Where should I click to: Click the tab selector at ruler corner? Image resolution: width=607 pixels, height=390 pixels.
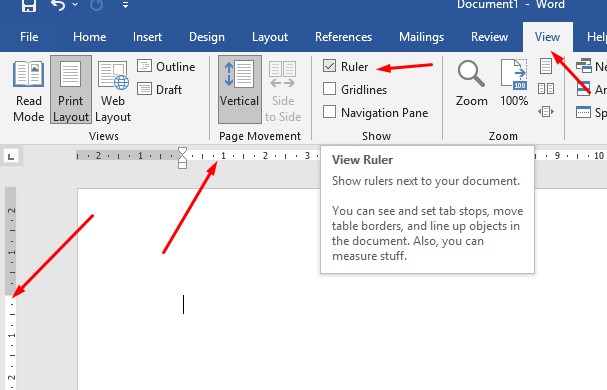tap(11, 156)
